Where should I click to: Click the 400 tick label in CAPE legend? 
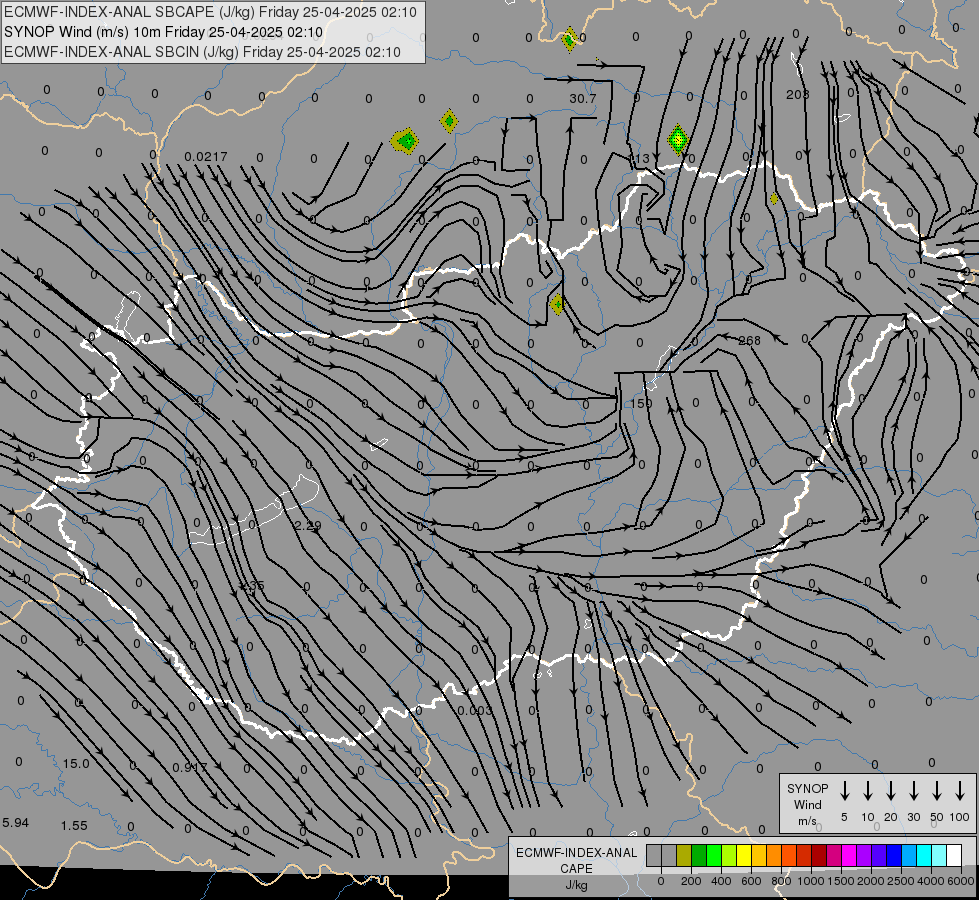pos(721,881)
